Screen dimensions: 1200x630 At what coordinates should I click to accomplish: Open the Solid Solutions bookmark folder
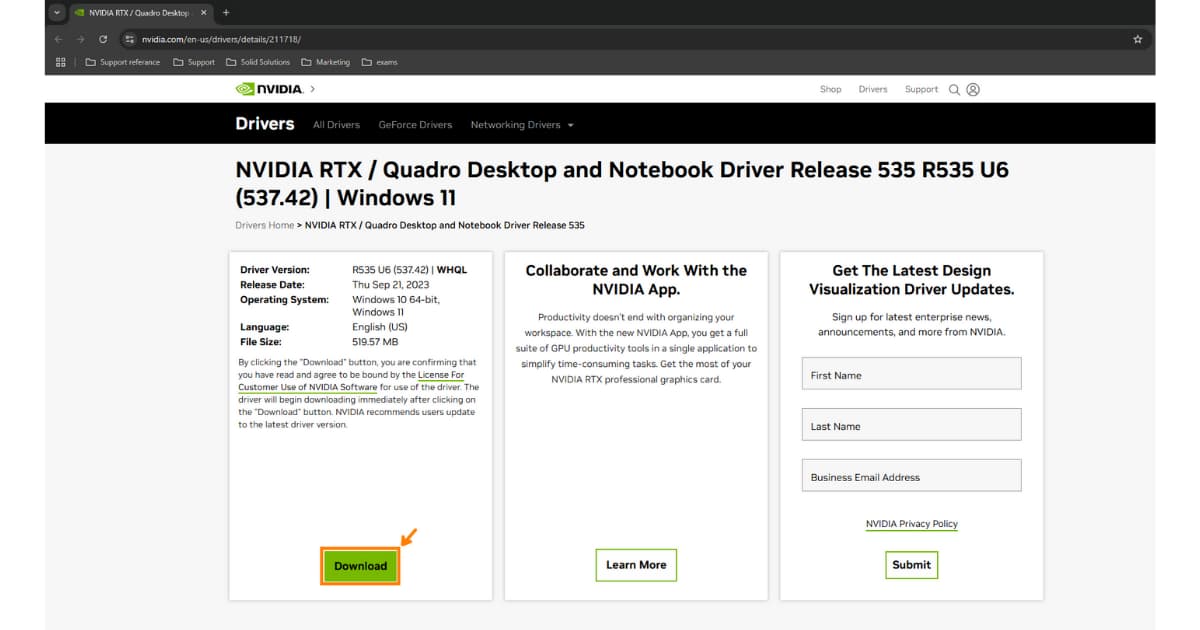click(x=258, y=62)
